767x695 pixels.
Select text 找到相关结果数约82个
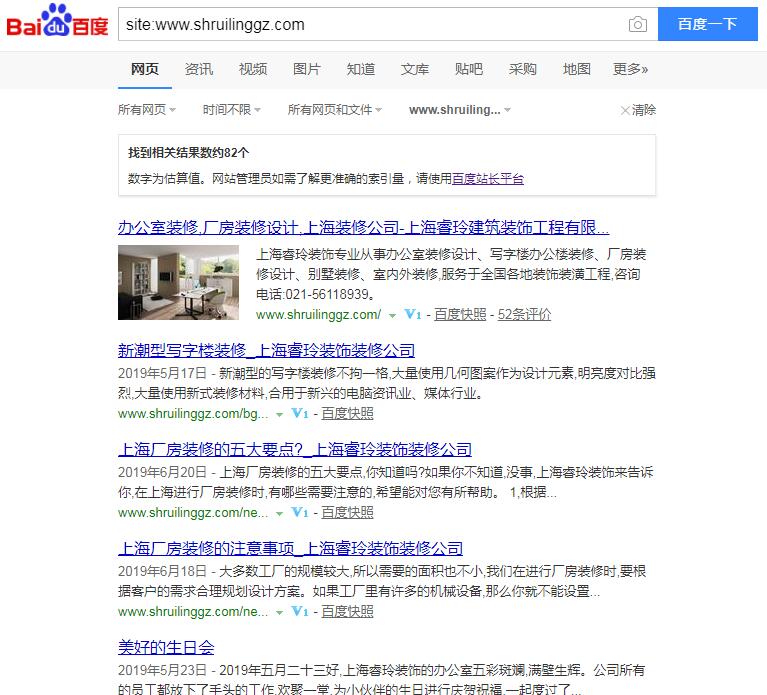[x=188, y=153]
